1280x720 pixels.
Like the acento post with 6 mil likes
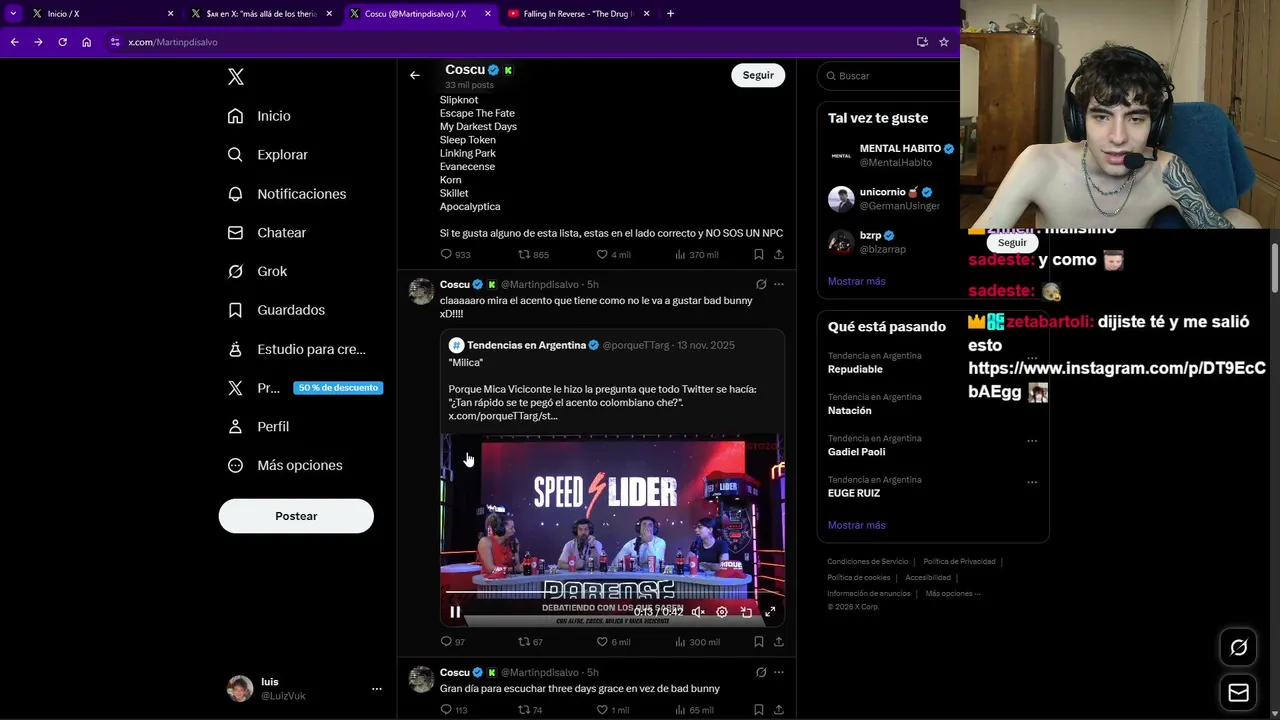(613, 642)
